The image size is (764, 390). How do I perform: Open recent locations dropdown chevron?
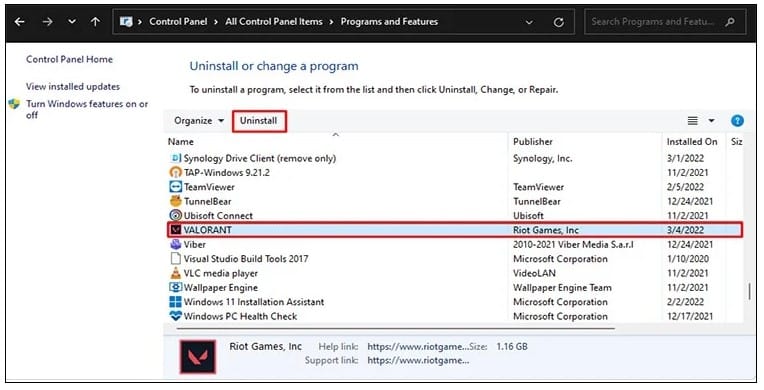pyautogui.click(x=72, y=22)
